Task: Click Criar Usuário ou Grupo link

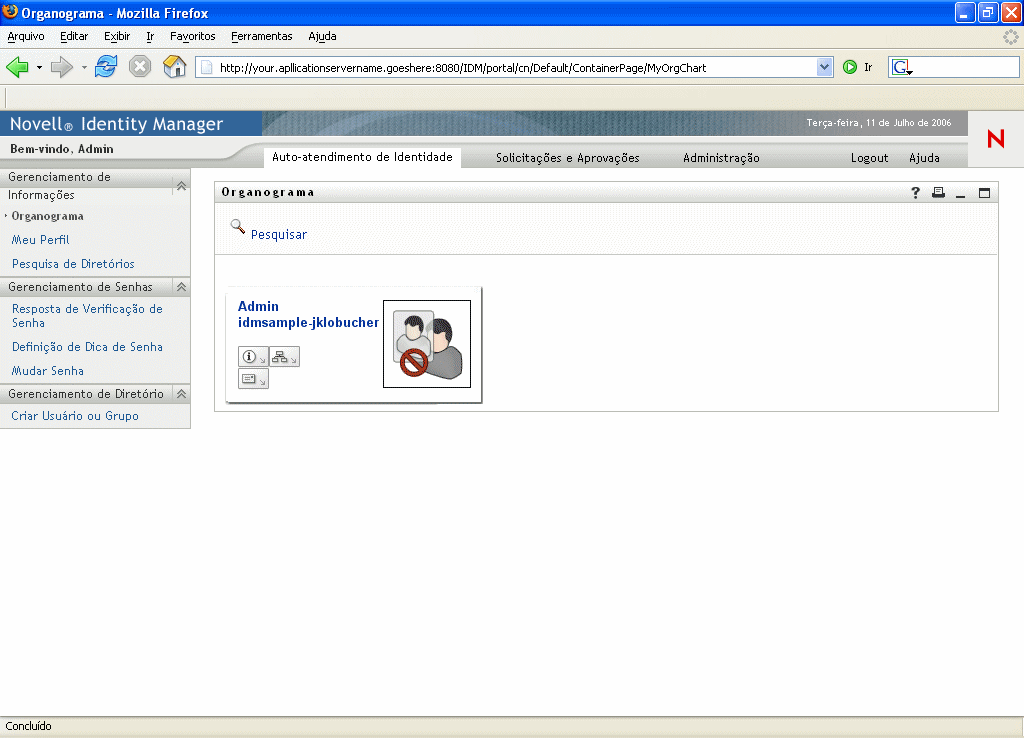Action: pos(75,416)
